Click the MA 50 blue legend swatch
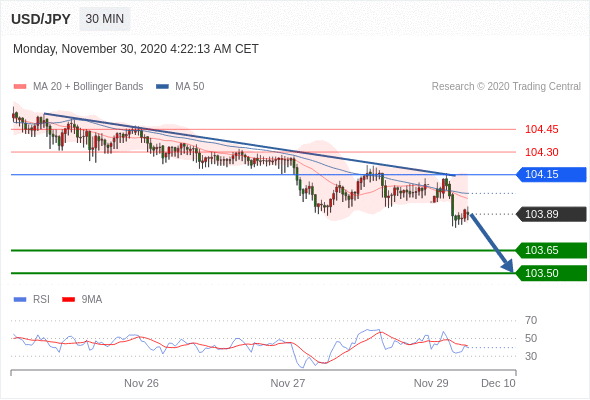This screenshot has width=590, height=400. (x=162, y=87)
